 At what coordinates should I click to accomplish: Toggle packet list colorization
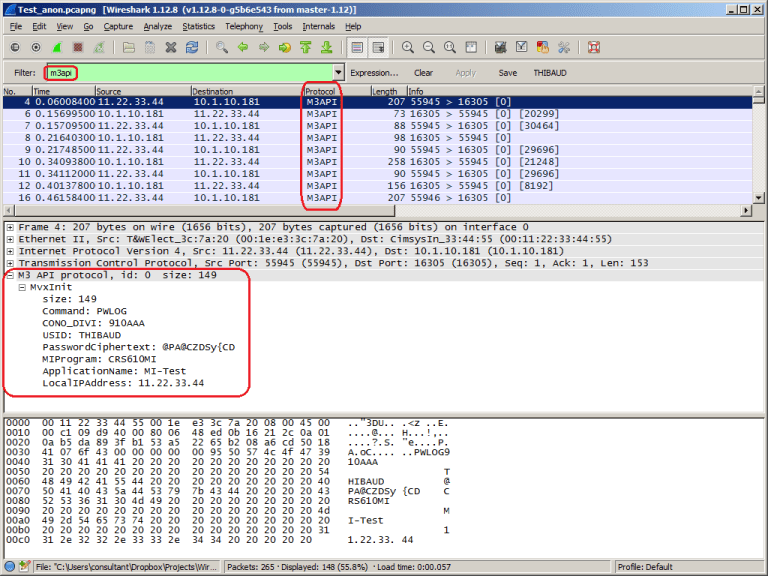pyautogui.click(x=357, y=47)
